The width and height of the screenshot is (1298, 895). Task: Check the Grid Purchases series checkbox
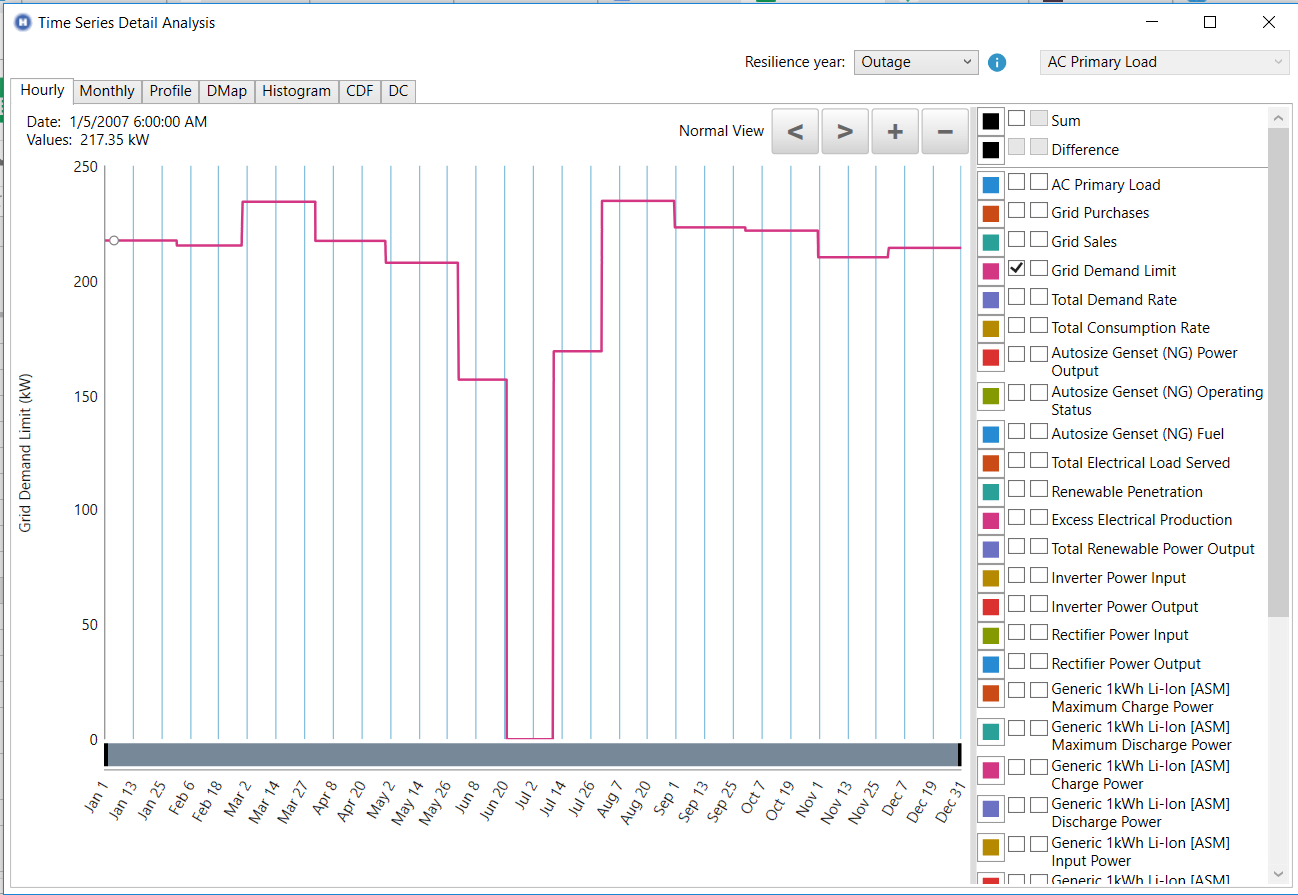tap(1017, 212)
